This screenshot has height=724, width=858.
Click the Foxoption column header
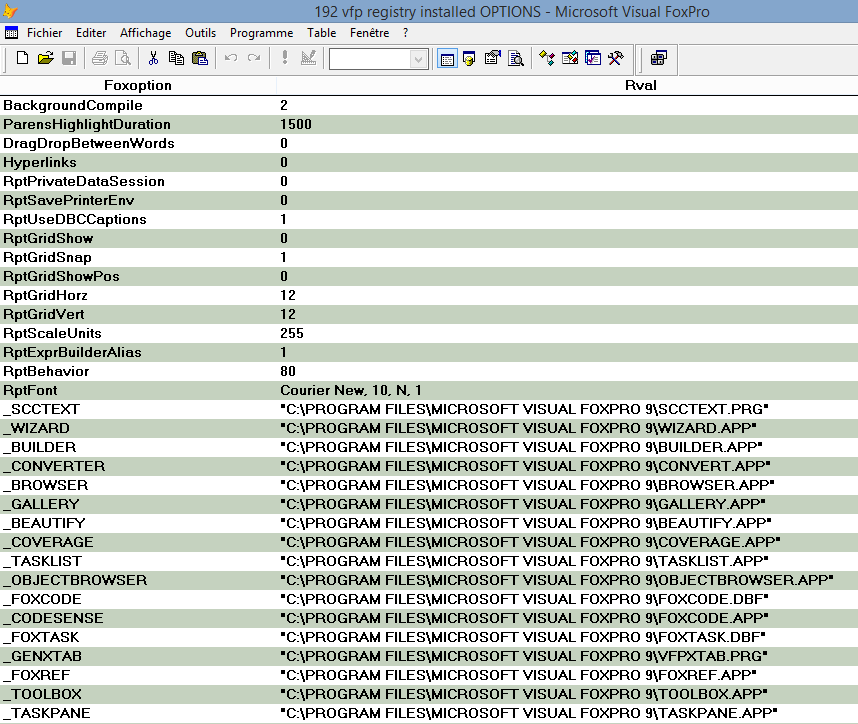point(138,85)
